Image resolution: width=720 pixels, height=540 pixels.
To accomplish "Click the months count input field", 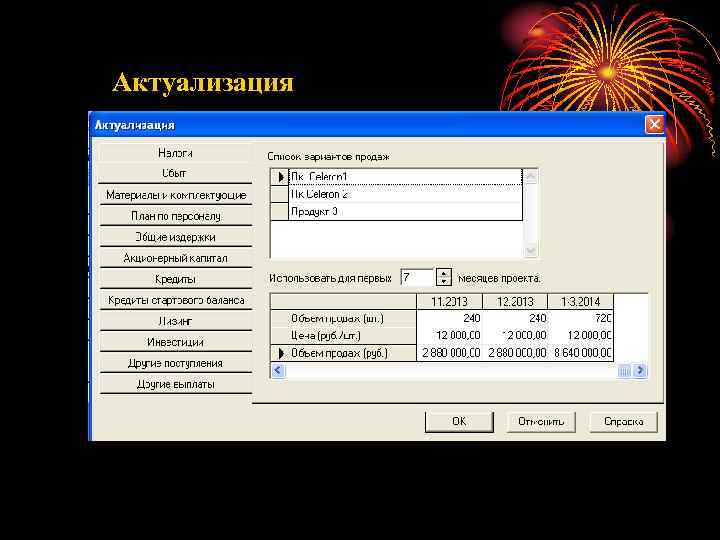I will [417, 278].
